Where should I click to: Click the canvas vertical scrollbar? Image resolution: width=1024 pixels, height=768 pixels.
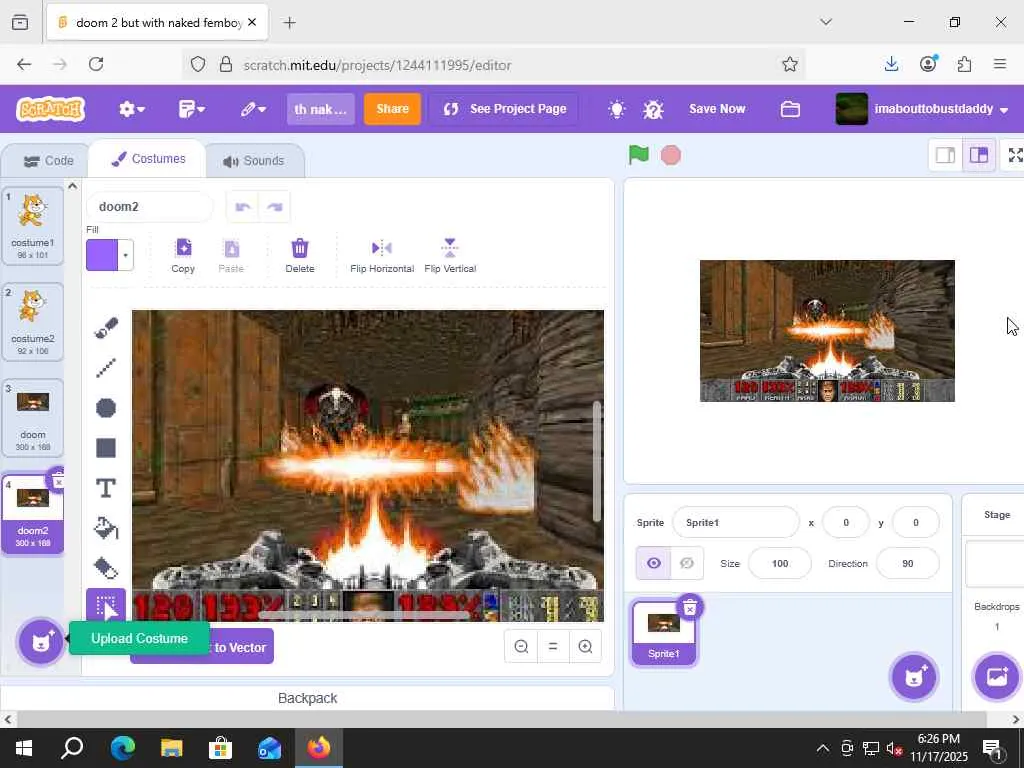(596, 461)
